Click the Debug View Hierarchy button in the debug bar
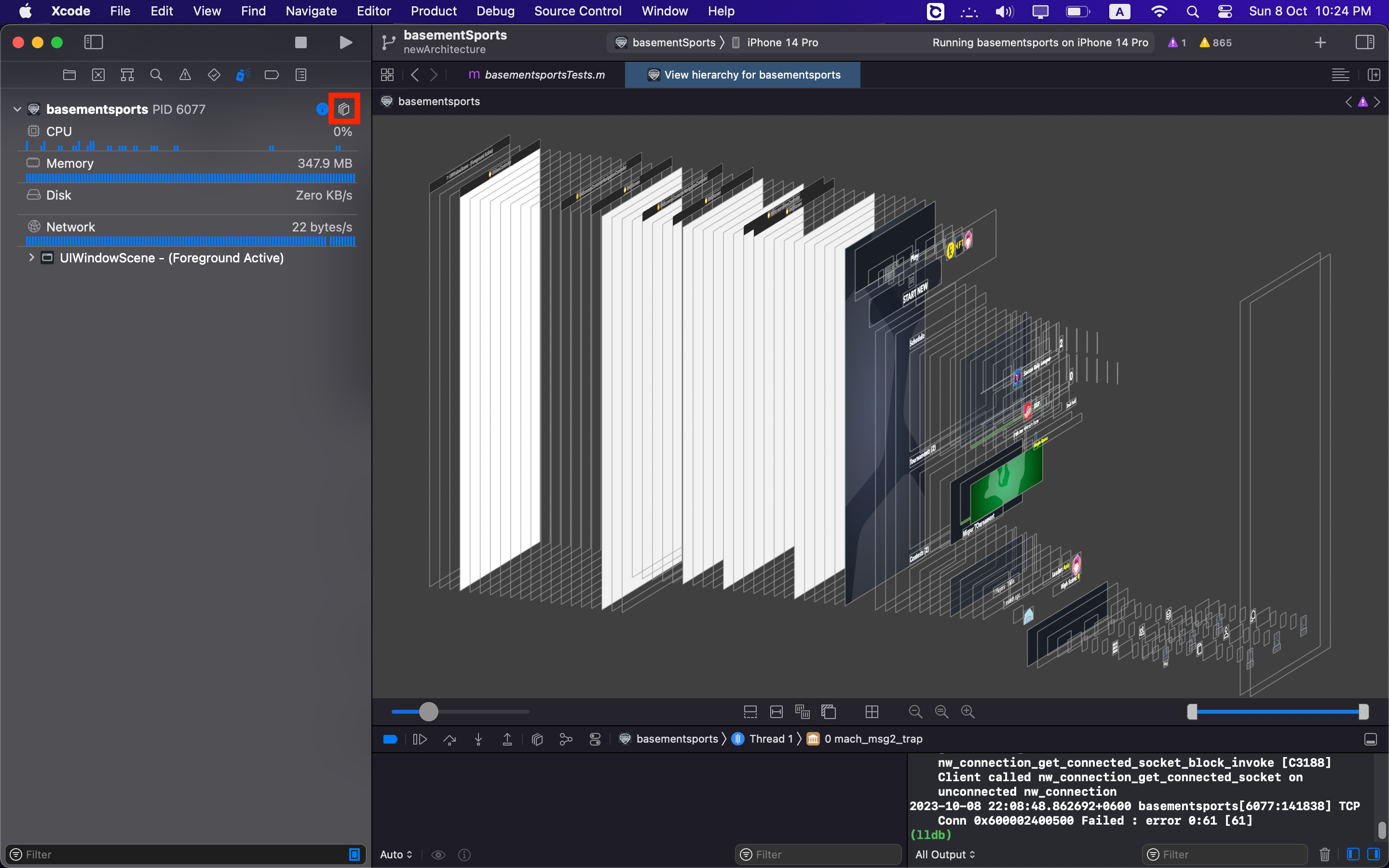Viewport: 1389px width, 868px height. coord(537,739)
